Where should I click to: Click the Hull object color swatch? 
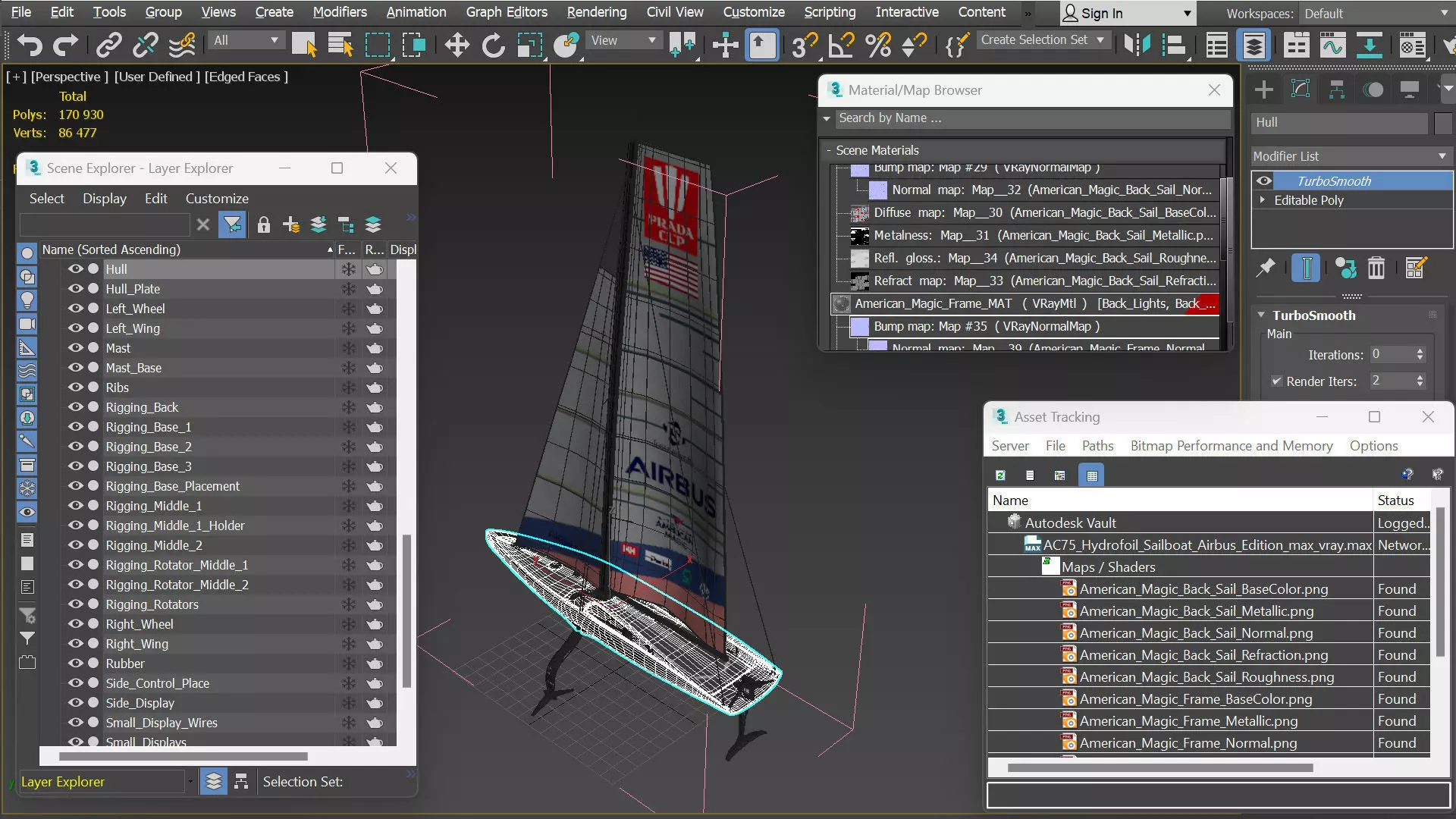pos(1443,123)
